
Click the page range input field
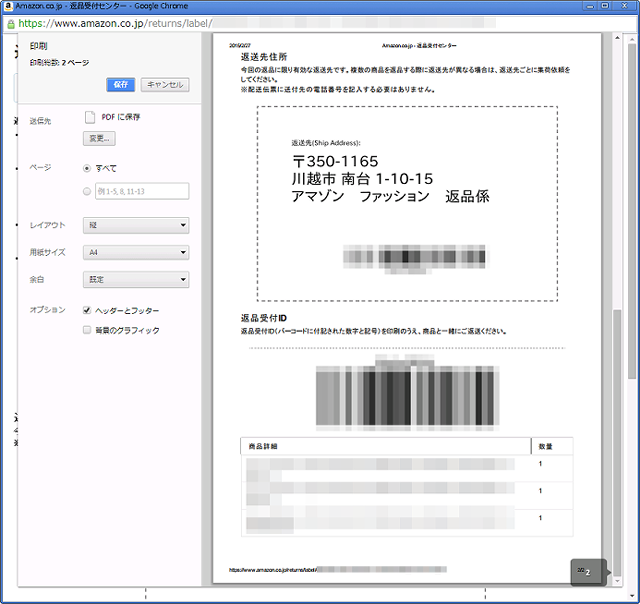click(142, 191)
